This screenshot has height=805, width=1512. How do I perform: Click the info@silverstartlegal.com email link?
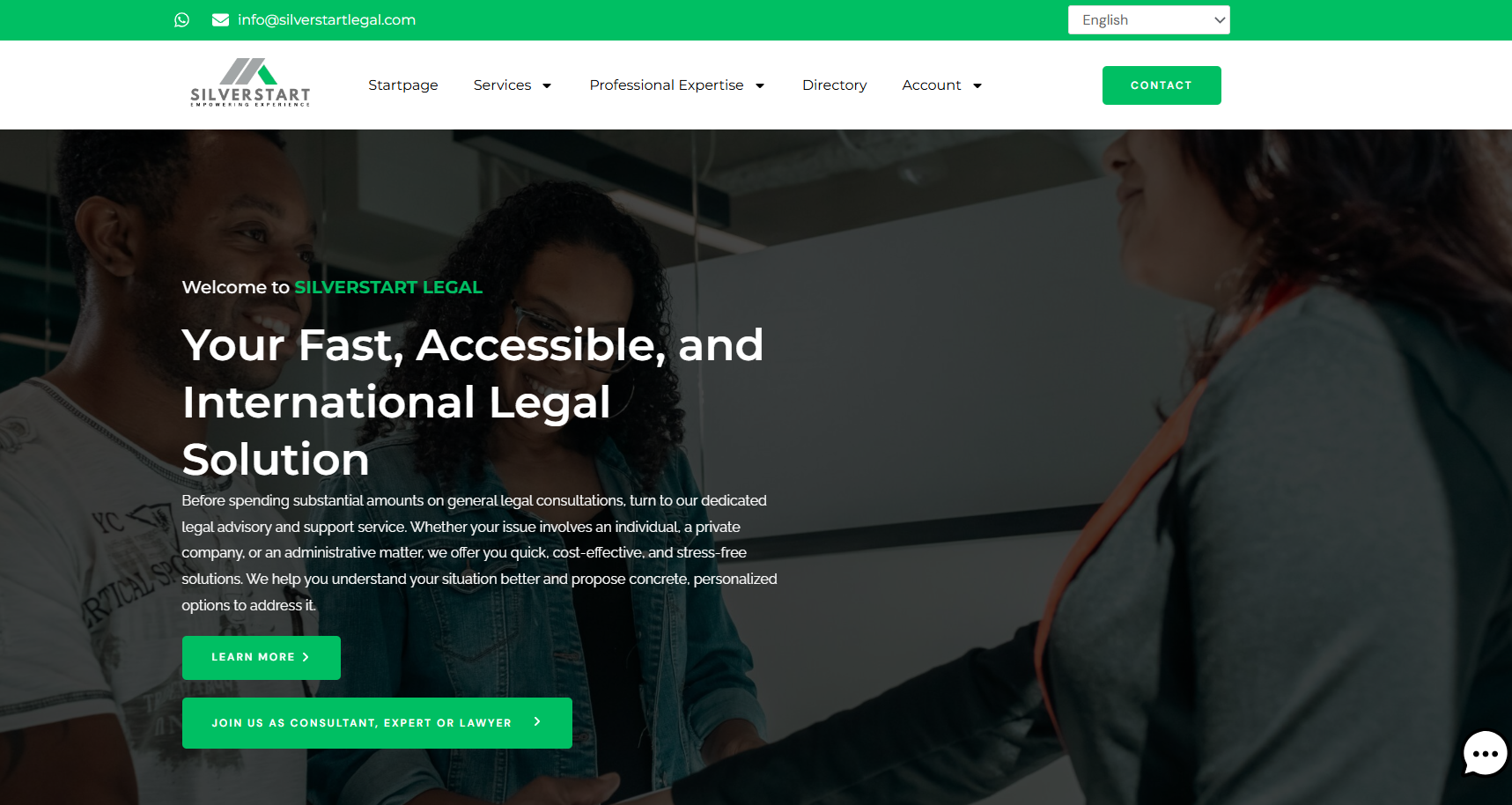click(x=327, y=19)
